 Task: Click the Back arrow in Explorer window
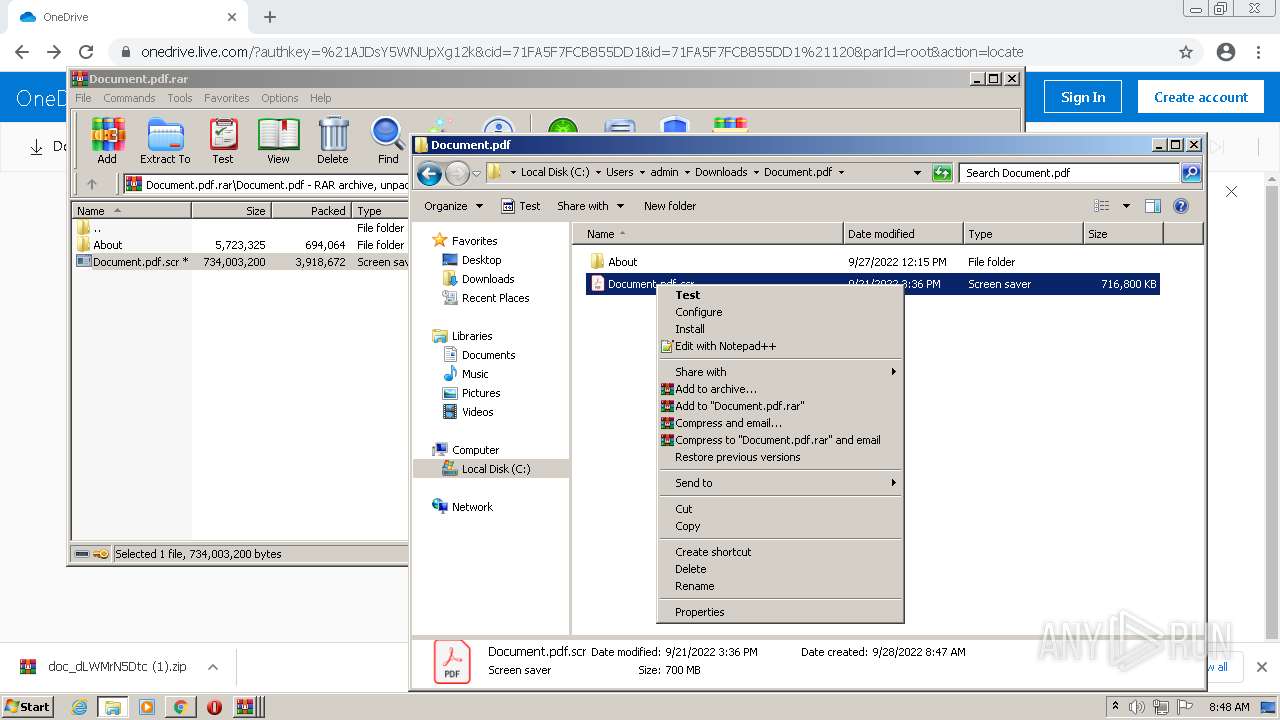(x=430, y=173)
